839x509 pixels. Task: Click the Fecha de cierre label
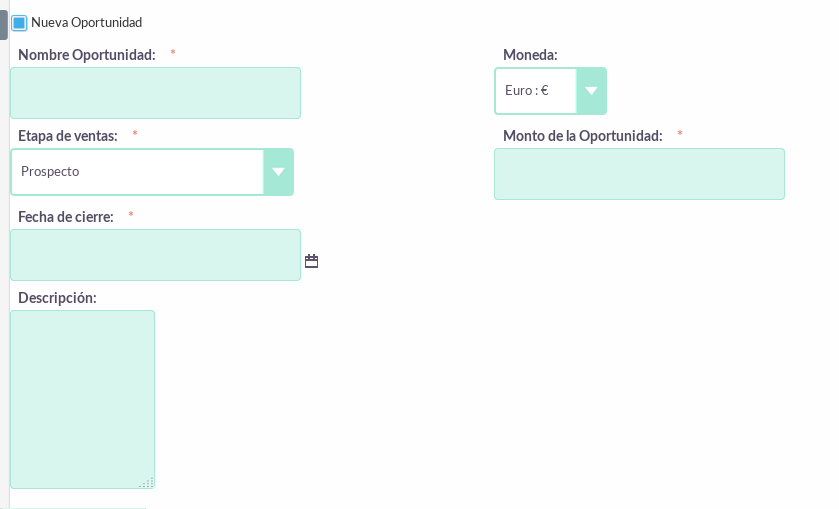click(66, 217)
